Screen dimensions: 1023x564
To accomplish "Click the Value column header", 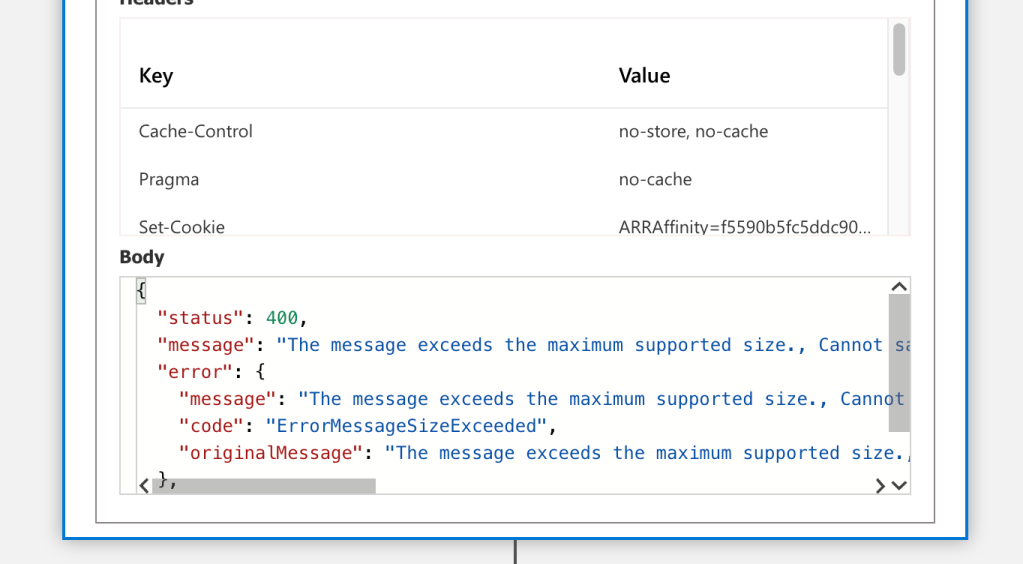I will [644, 76].
